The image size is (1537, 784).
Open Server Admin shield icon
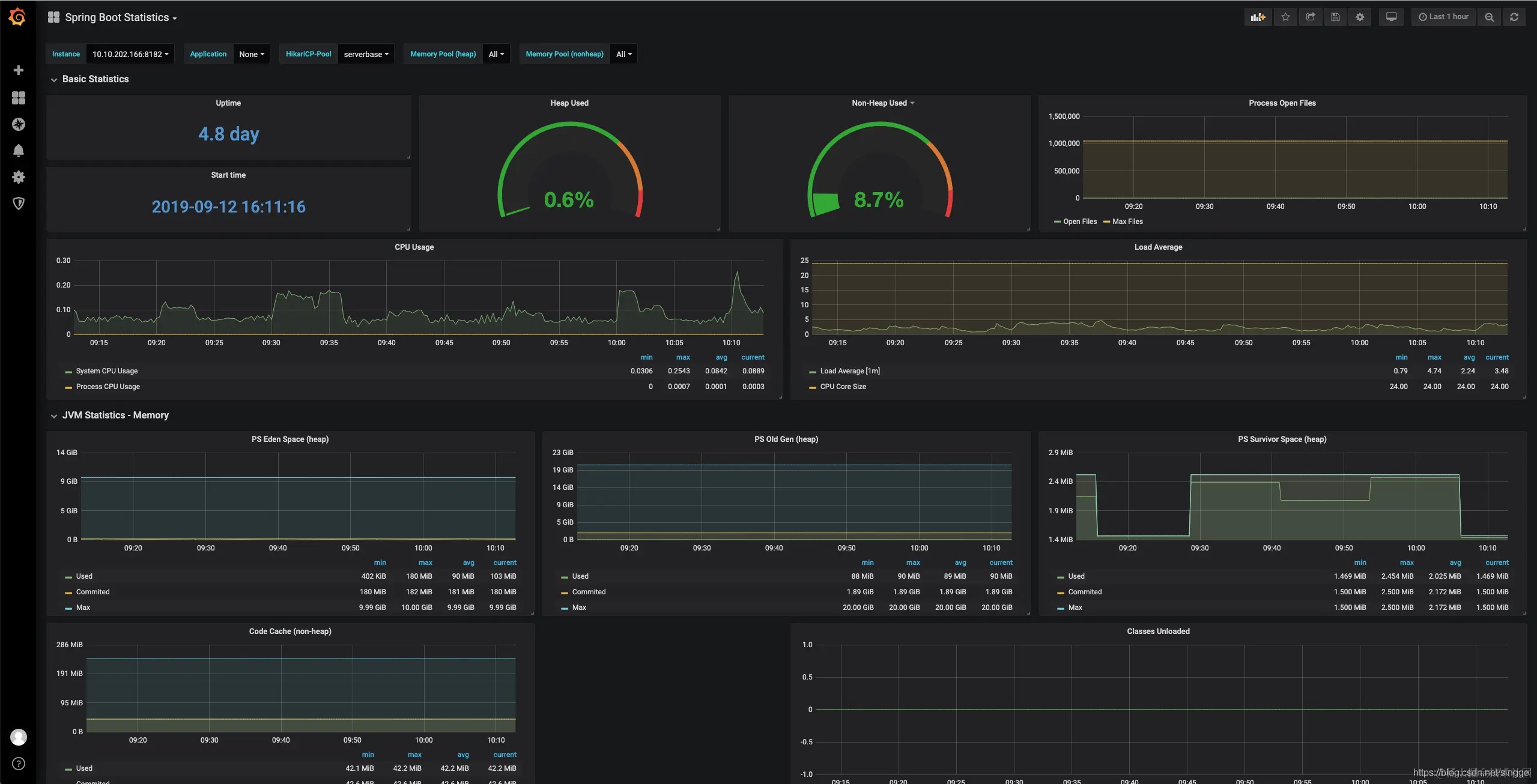19,204
